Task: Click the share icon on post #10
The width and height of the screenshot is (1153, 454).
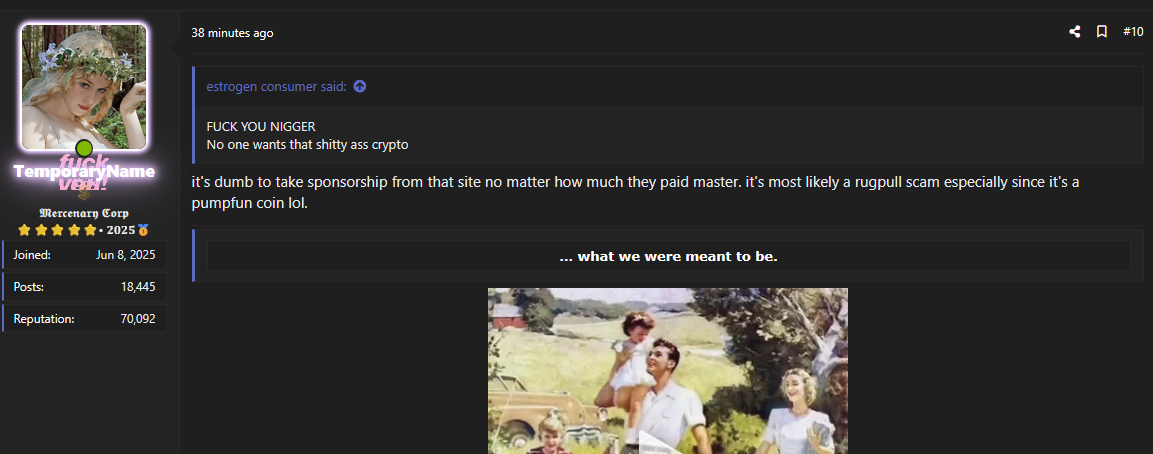Action: pos(1074,32)
